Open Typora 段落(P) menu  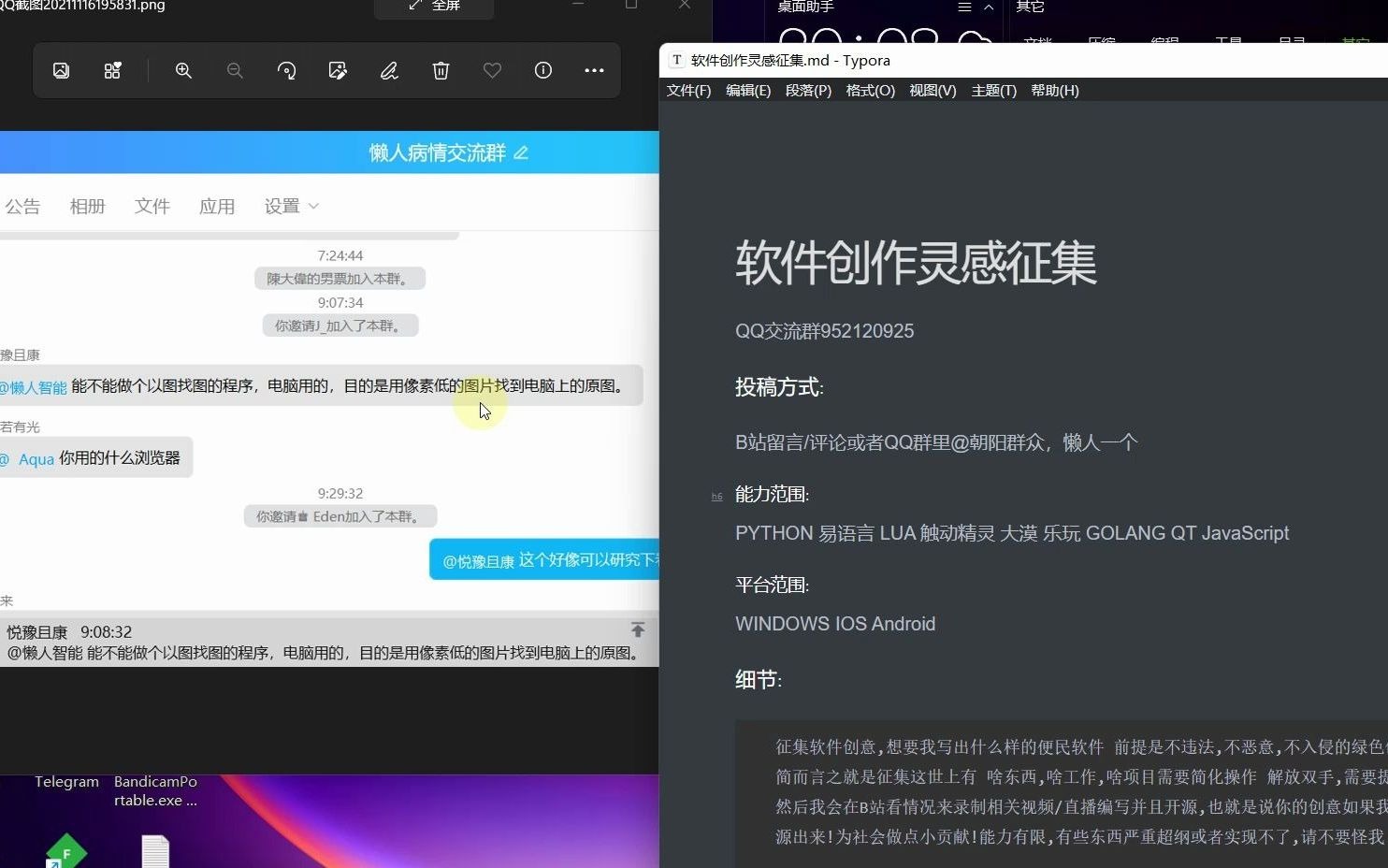808,91
